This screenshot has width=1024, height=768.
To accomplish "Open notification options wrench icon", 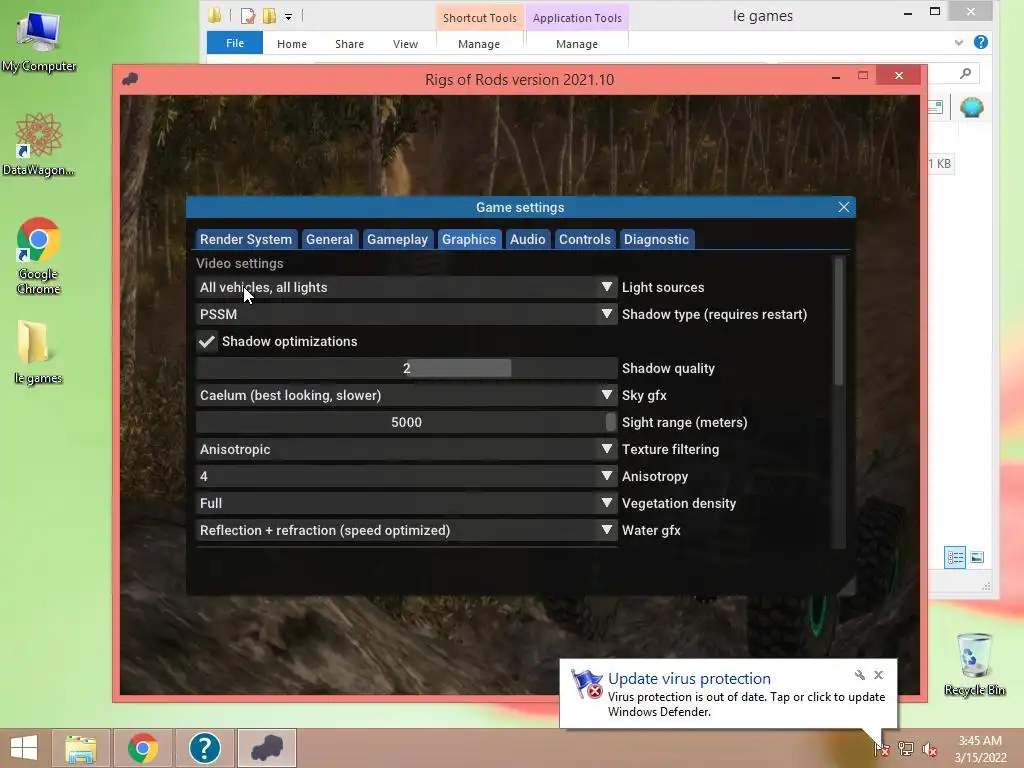I will (859, 675).
